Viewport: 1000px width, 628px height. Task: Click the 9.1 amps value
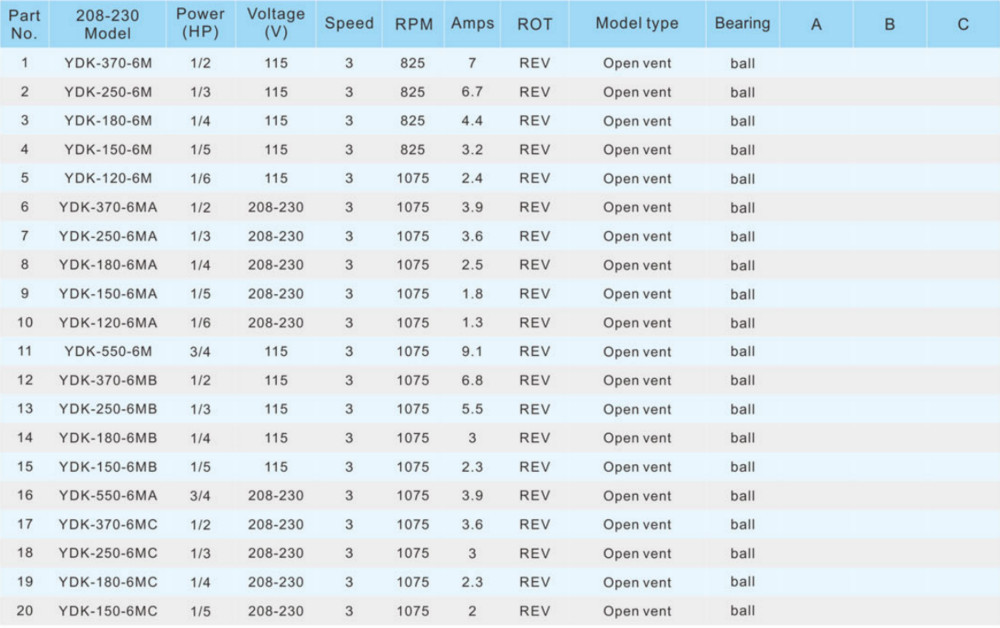point(472,351)
